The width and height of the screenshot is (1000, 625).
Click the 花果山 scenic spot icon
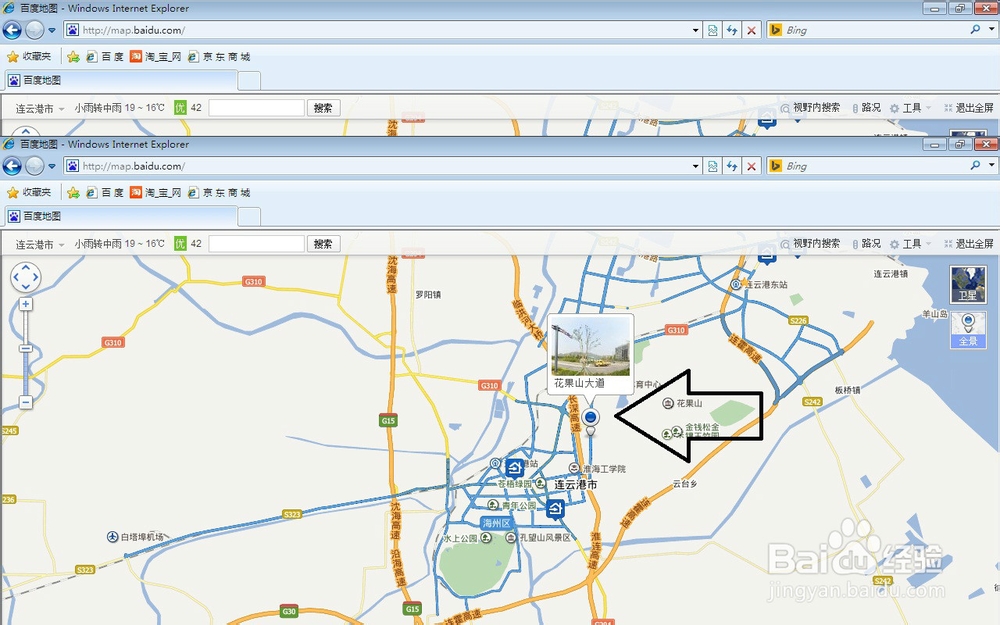point(668,403)
